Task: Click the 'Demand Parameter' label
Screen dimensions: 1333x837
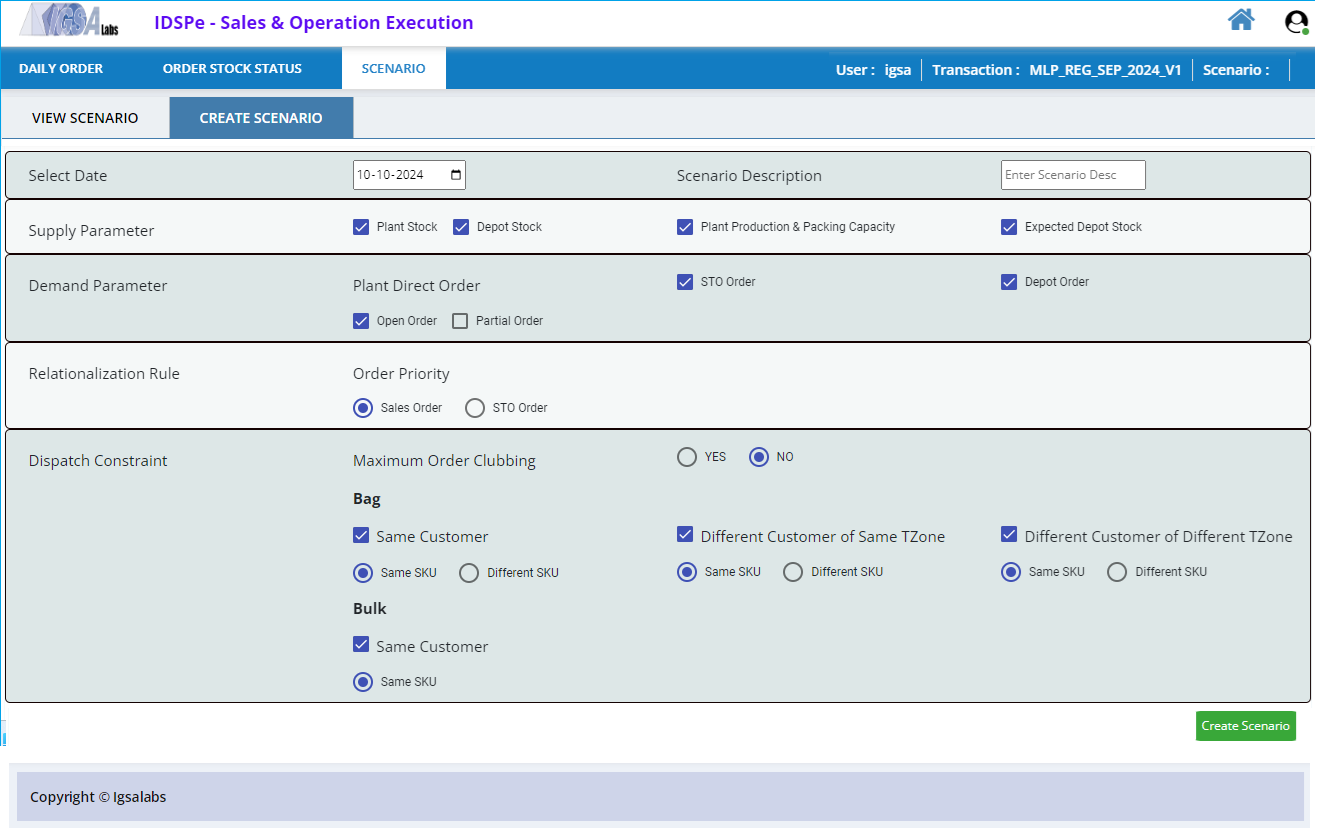Action: (98, 286)
